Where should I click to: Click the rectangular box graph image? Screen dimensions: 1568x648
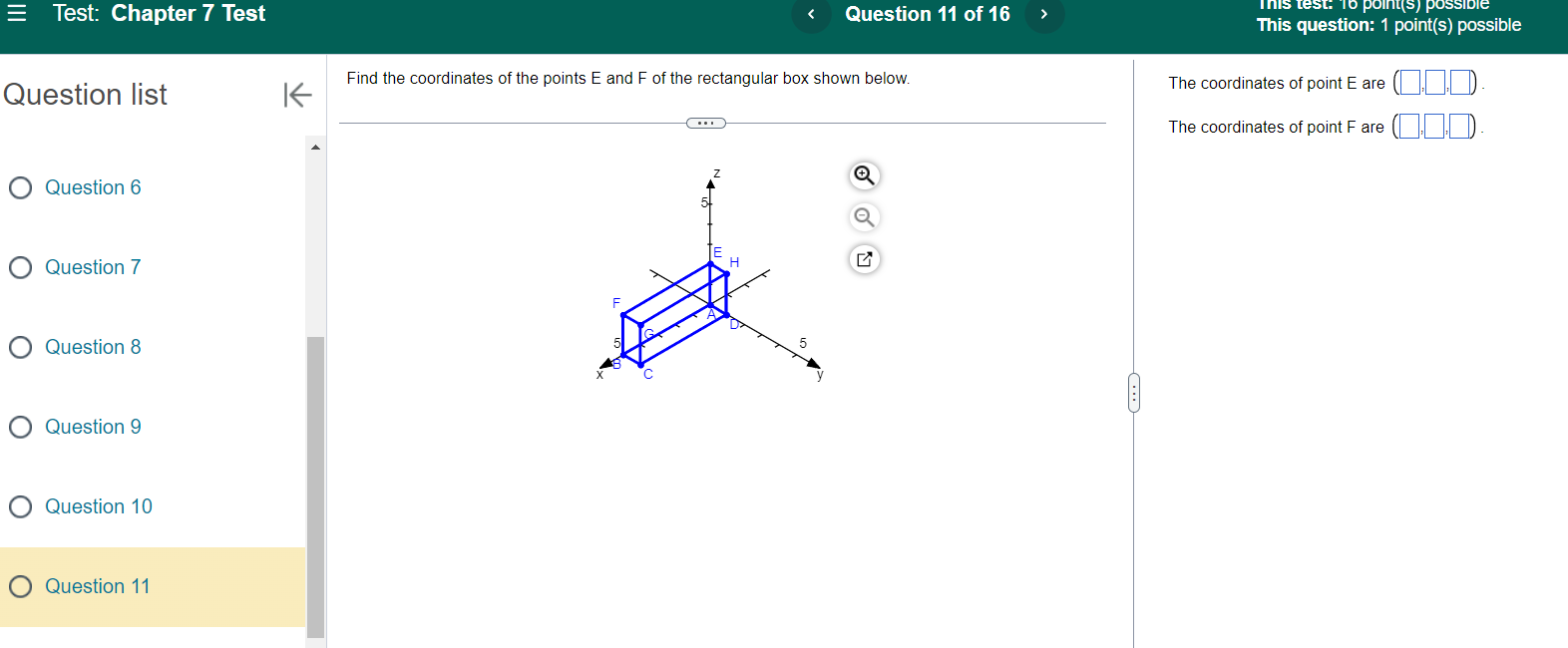710,274
